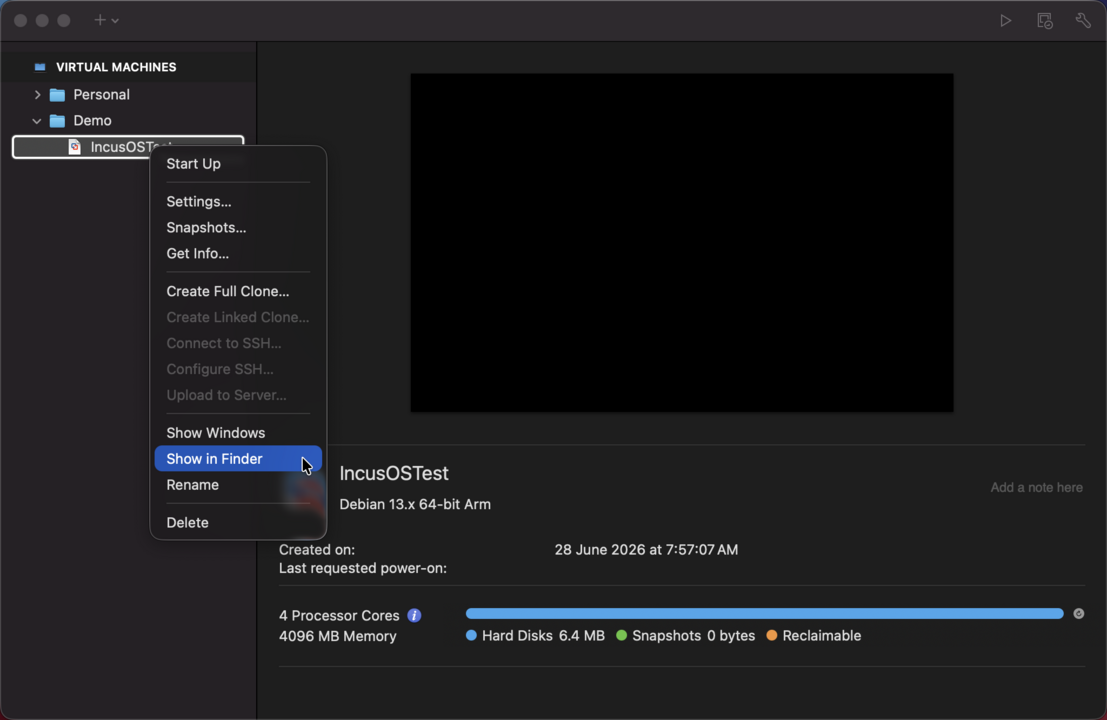Click the plus add virtual machine icon
This screenshot has width=1107, height=720.
[x=100, y=20]
